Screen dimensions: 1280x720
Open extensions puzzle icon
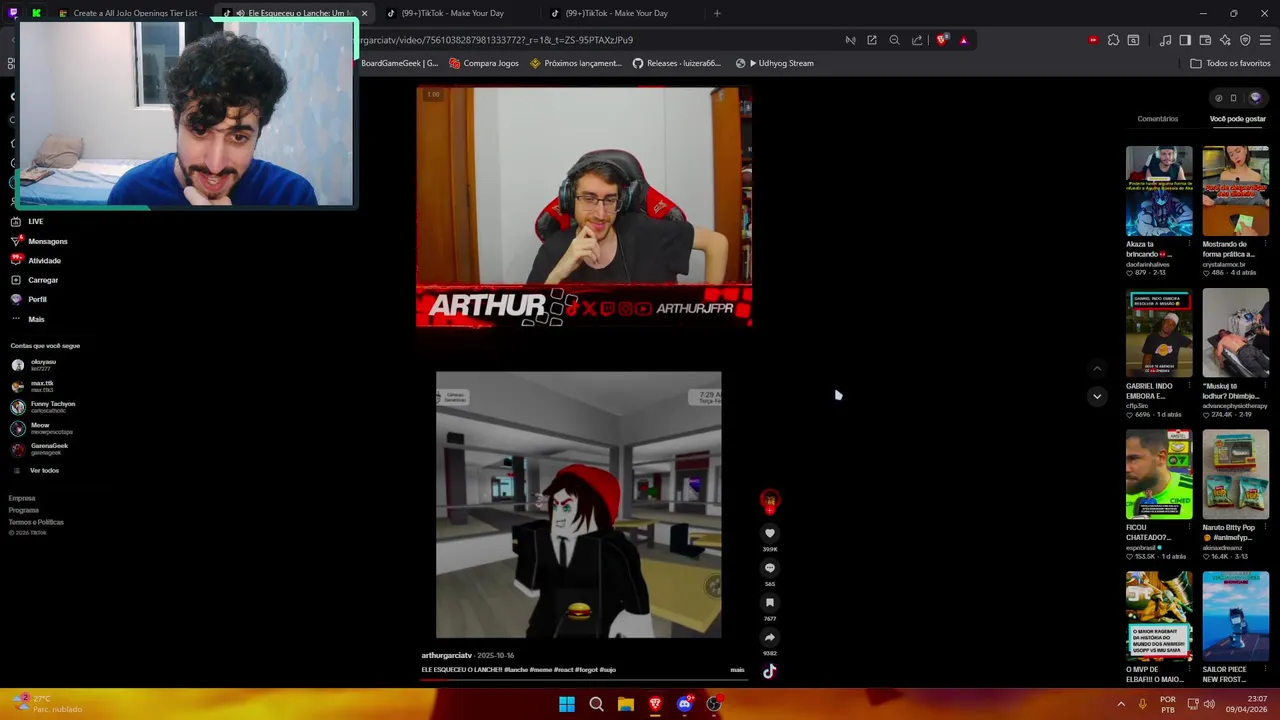click(x=1113, y=40)
